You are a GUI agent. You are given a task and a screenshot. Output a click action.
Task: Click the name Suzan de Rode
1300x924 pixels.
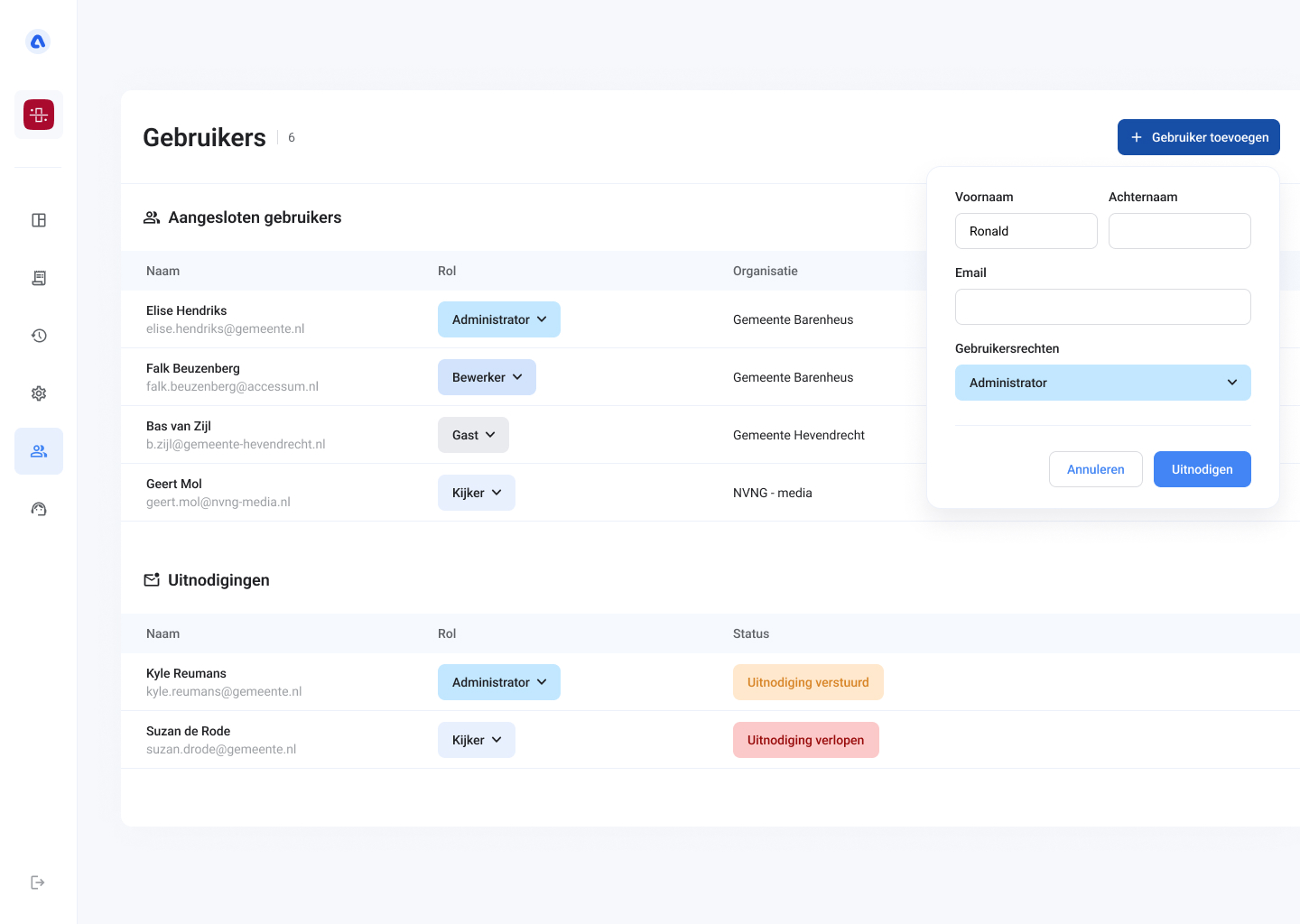tap(188, 731)
